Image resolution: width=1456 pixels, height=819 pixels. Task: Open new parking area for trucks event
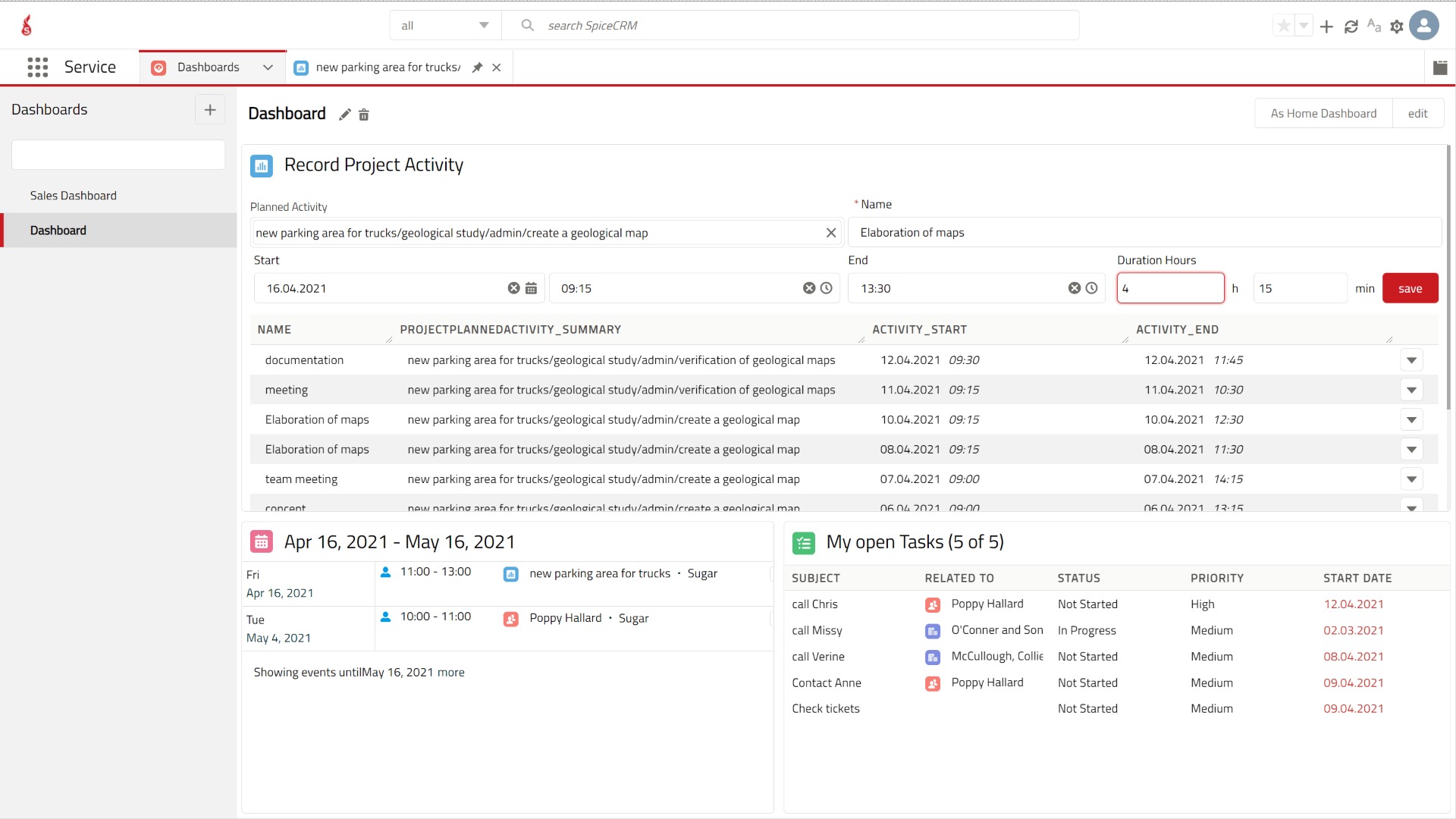[600, 573]
